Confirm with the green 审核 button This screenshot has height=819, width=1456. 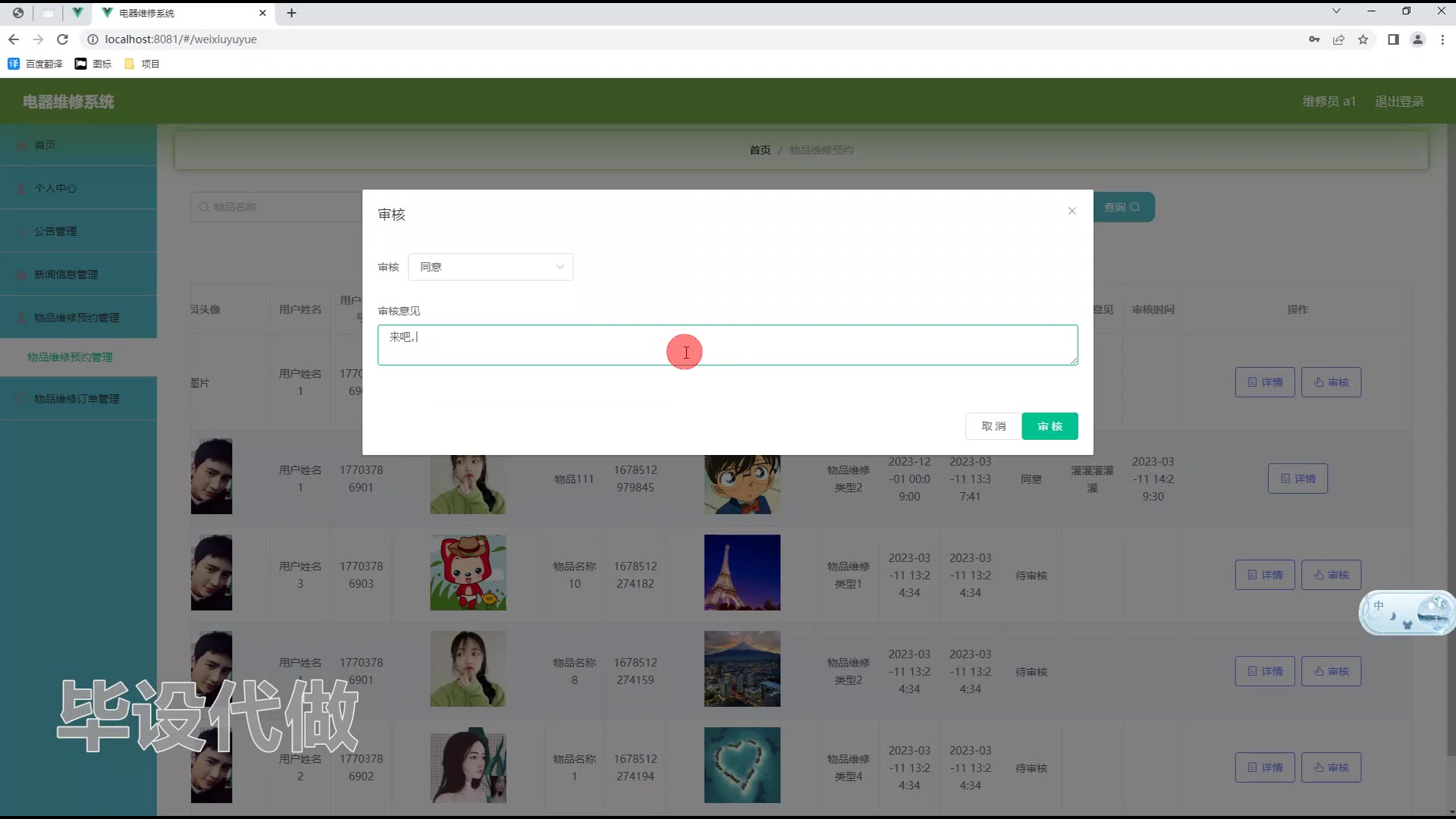[x=1050, y=426]
